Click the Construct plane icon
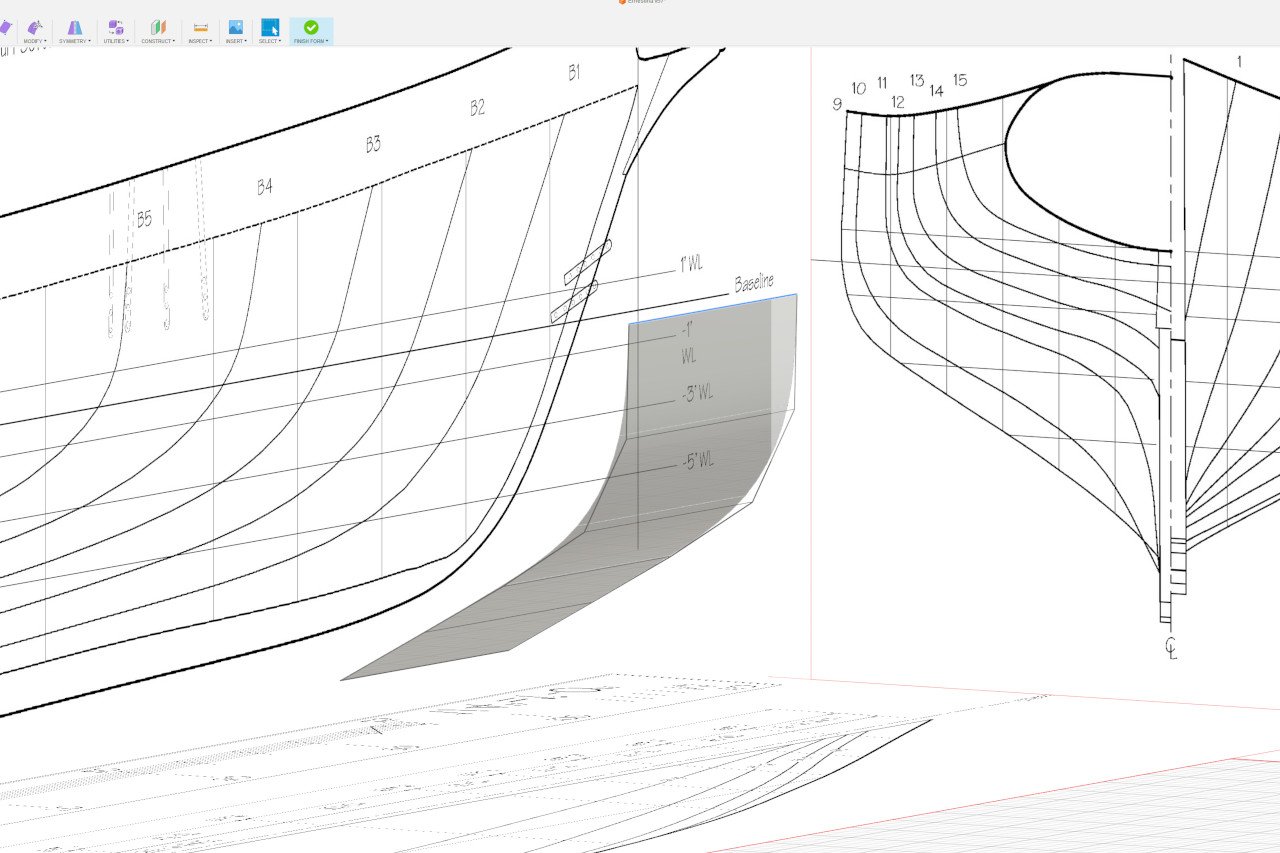Viewport: 1280px width, 853px height. pos(158,27)
